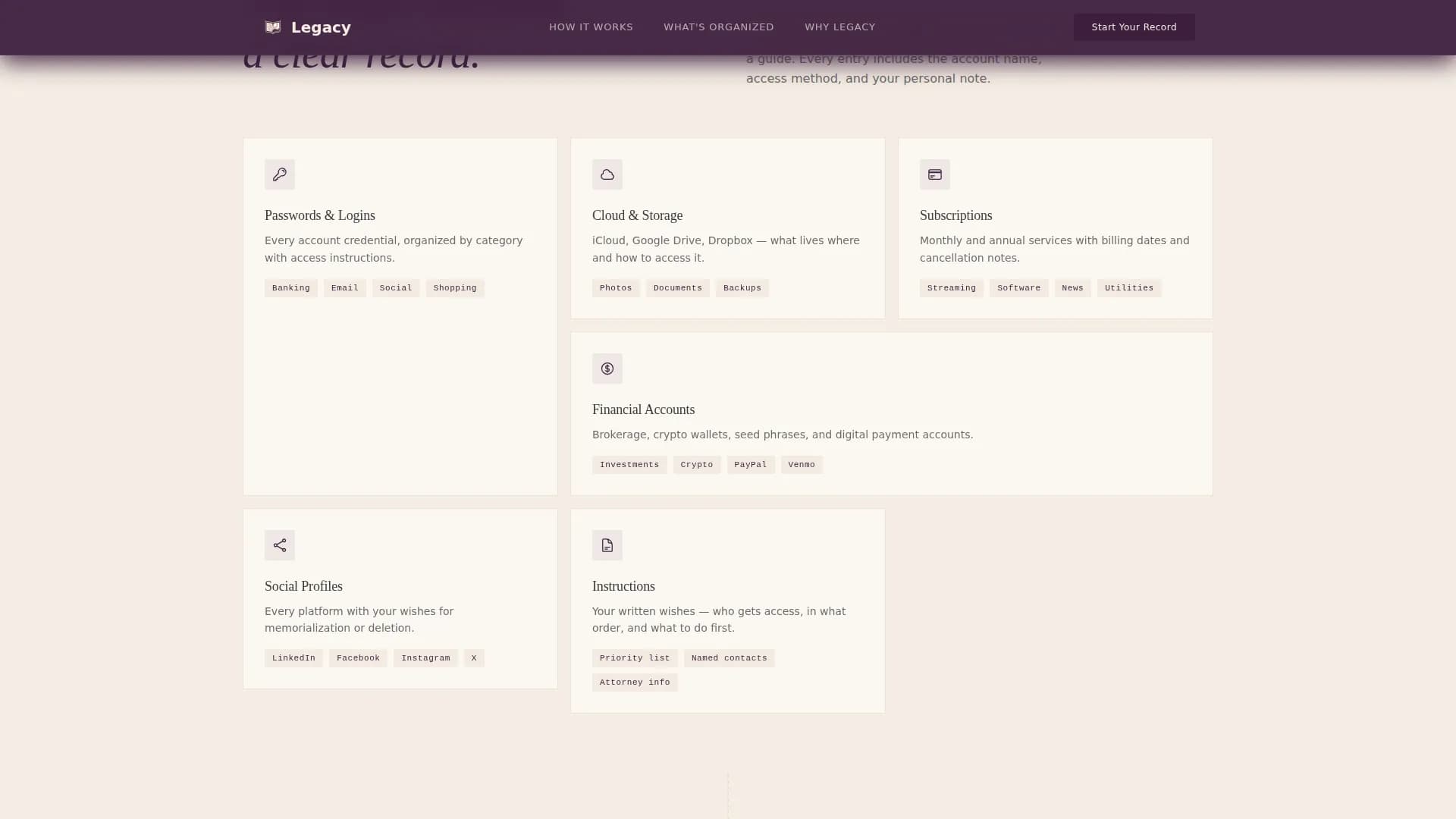Select the Banking tag under Passwords & Logins
The height and width of the screenshot is (819, 1456).
(290, 287)
